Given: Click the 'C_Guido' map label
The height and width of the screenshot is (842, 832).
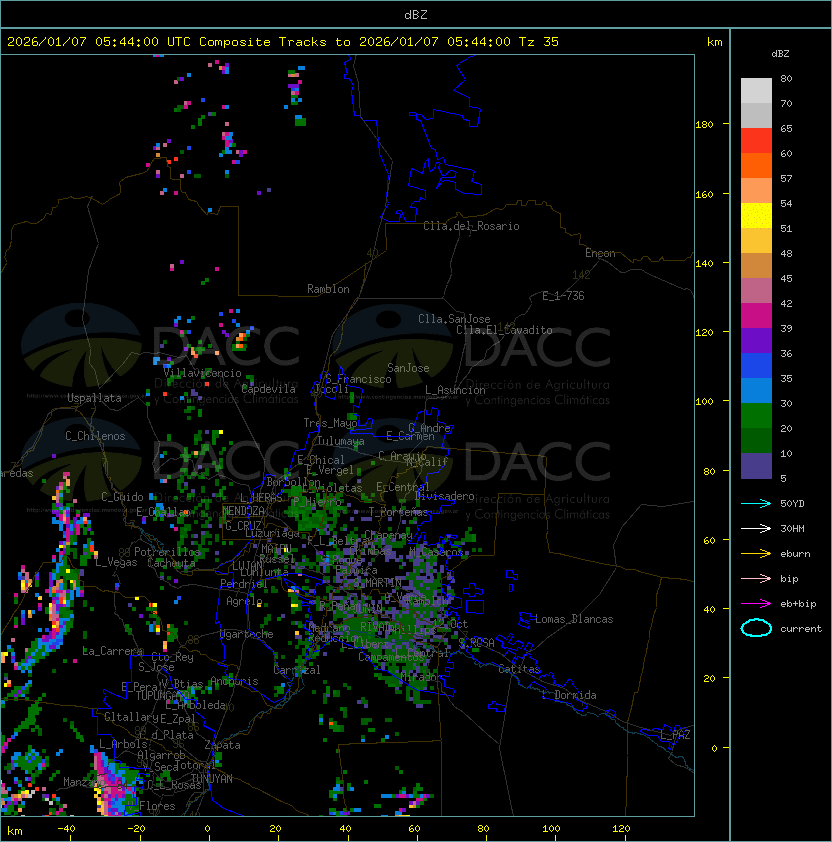Looking at the screenshot, I should pyautogui.click(x=122, y=497).
